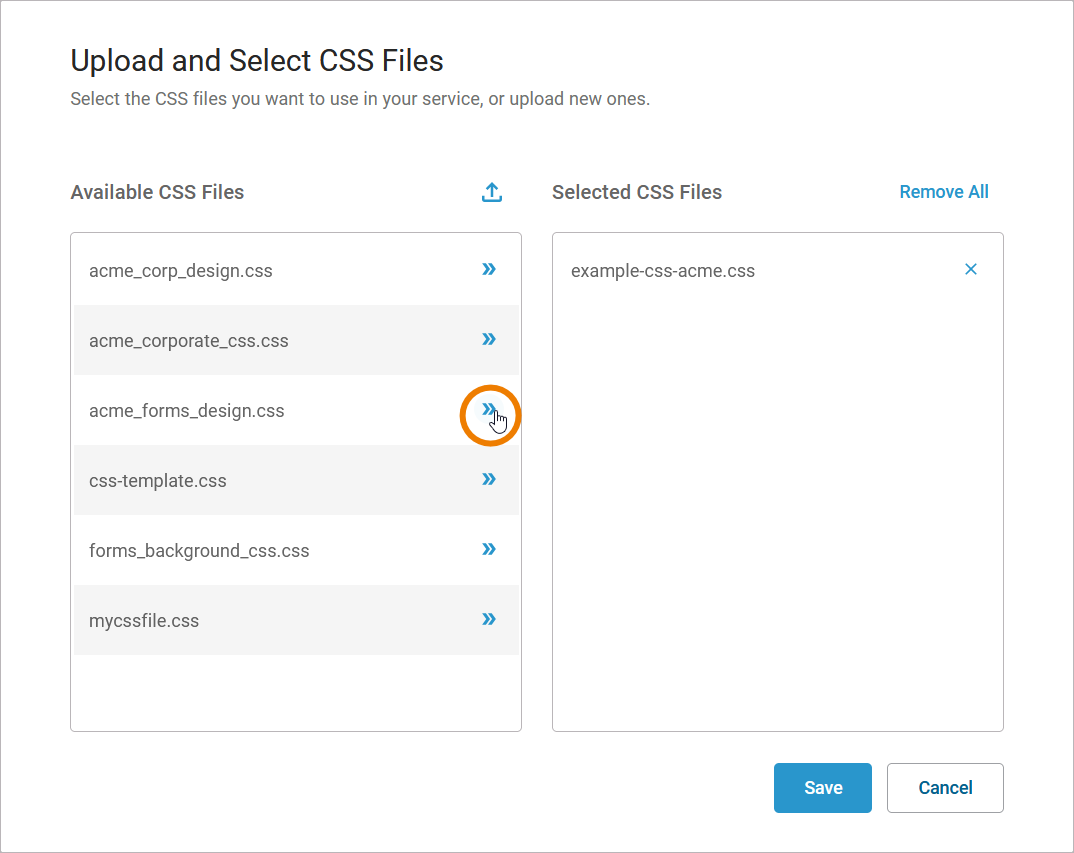This screenshot has width=1074, height=853.
Task: Add acme_corp_design.css using its double arrow
Action: point(489,269)
